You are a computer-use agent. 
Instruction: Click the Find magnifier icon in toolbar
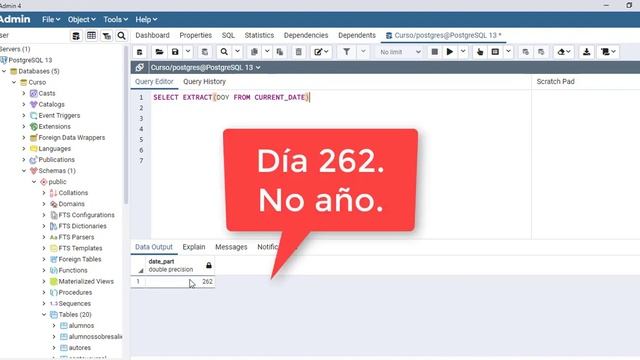point(224,52)
